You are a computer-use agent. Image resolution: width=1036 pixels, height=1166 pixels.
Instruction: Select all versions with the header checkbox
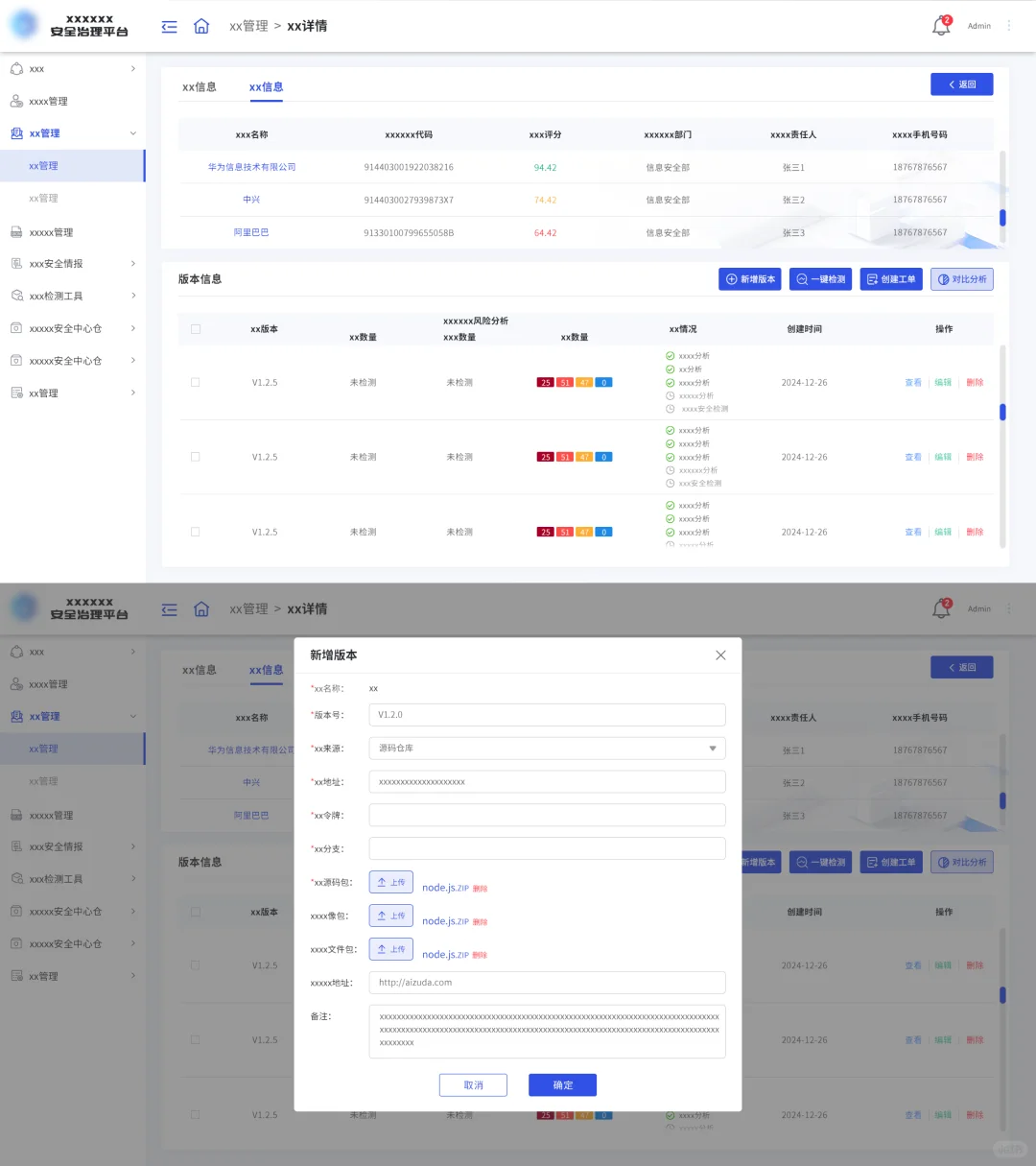(x=195, y=328)
